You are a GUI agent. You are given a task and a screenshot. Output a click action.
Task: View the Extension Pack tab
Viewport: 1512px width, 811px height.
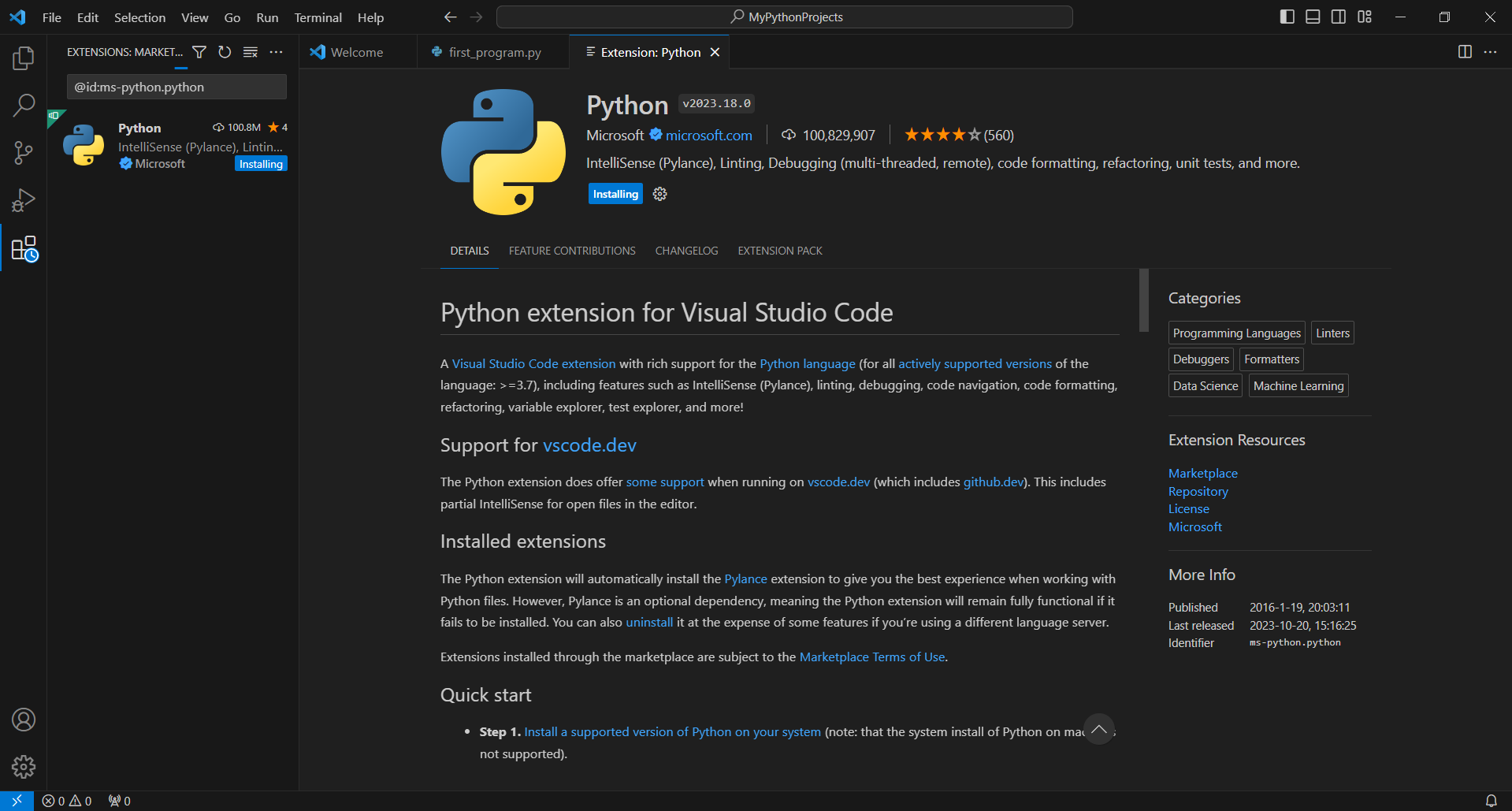click(780, 251)
